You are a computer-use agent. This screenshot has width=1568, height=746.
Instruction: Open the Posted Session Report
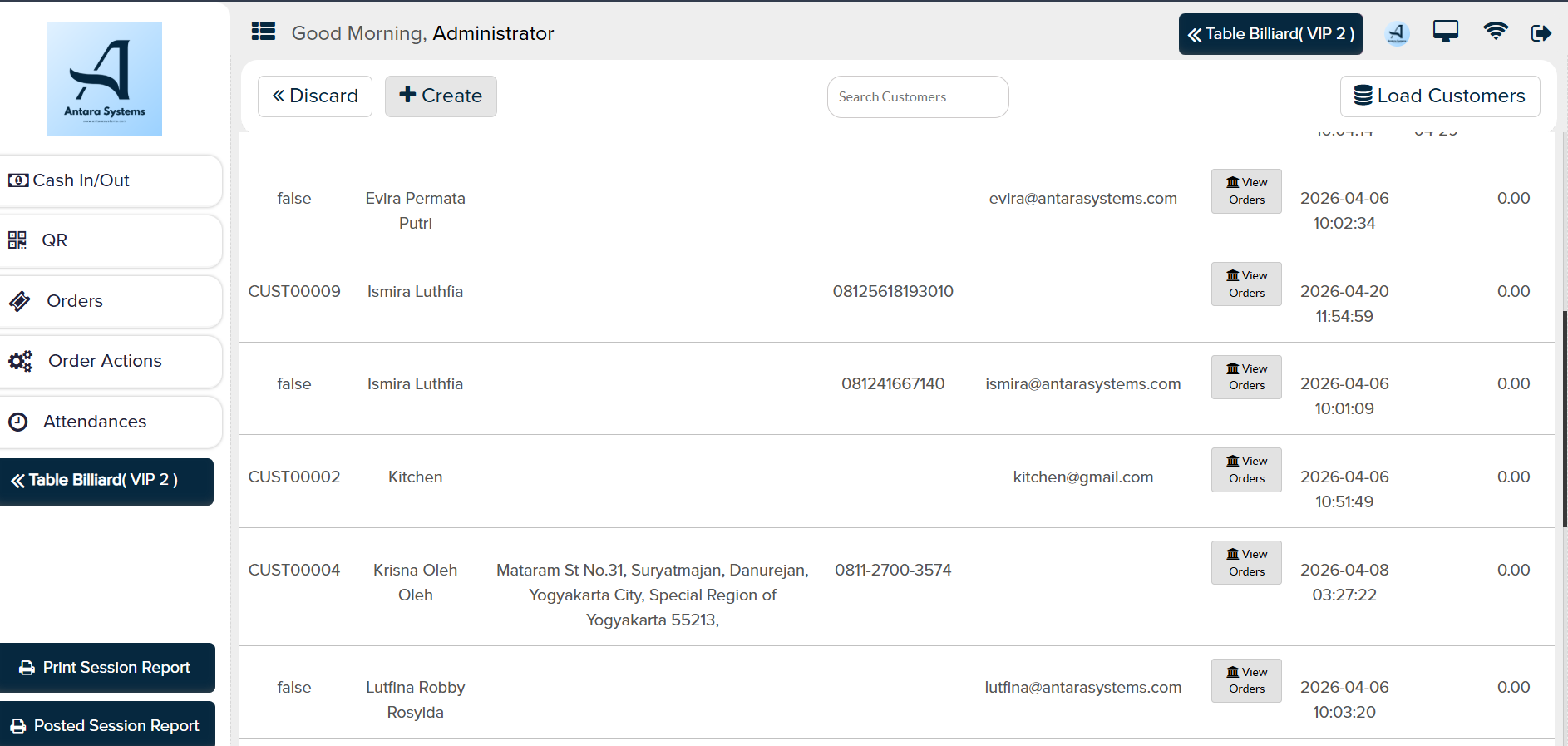[107, 724]
